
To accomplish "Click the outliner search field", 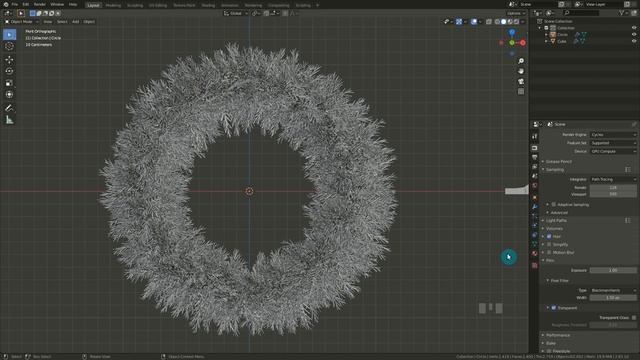I will coord(581,13).
